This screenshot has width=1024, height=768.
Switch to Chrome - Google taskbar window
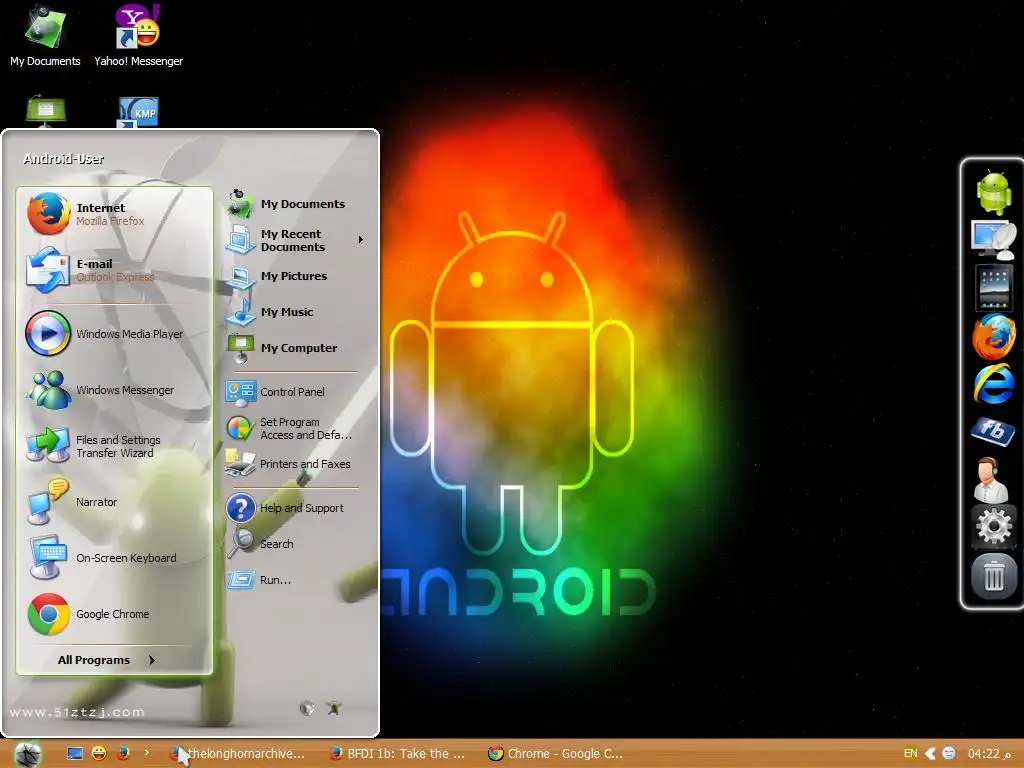click(x=558, y=754)
